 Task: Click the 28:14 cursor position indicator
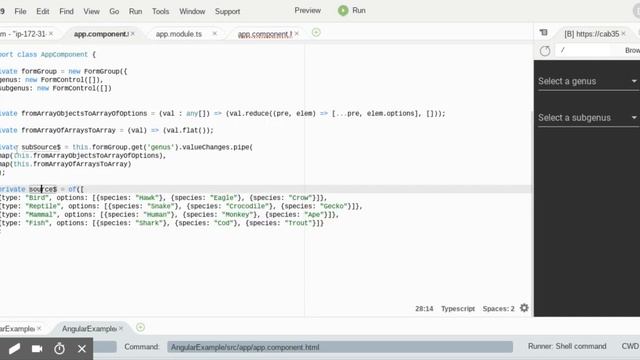(x=424, y=309)
